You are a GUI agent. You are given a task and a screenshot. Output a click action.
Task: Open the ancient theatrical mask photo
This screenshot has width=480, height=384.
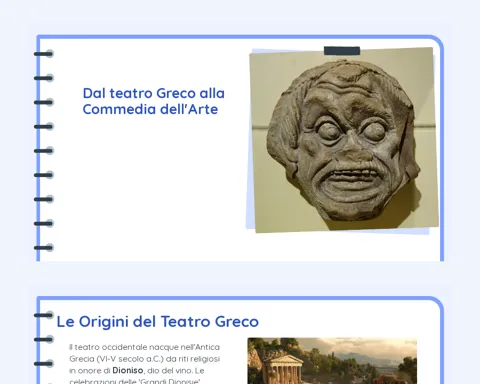[x=344, y=140]
